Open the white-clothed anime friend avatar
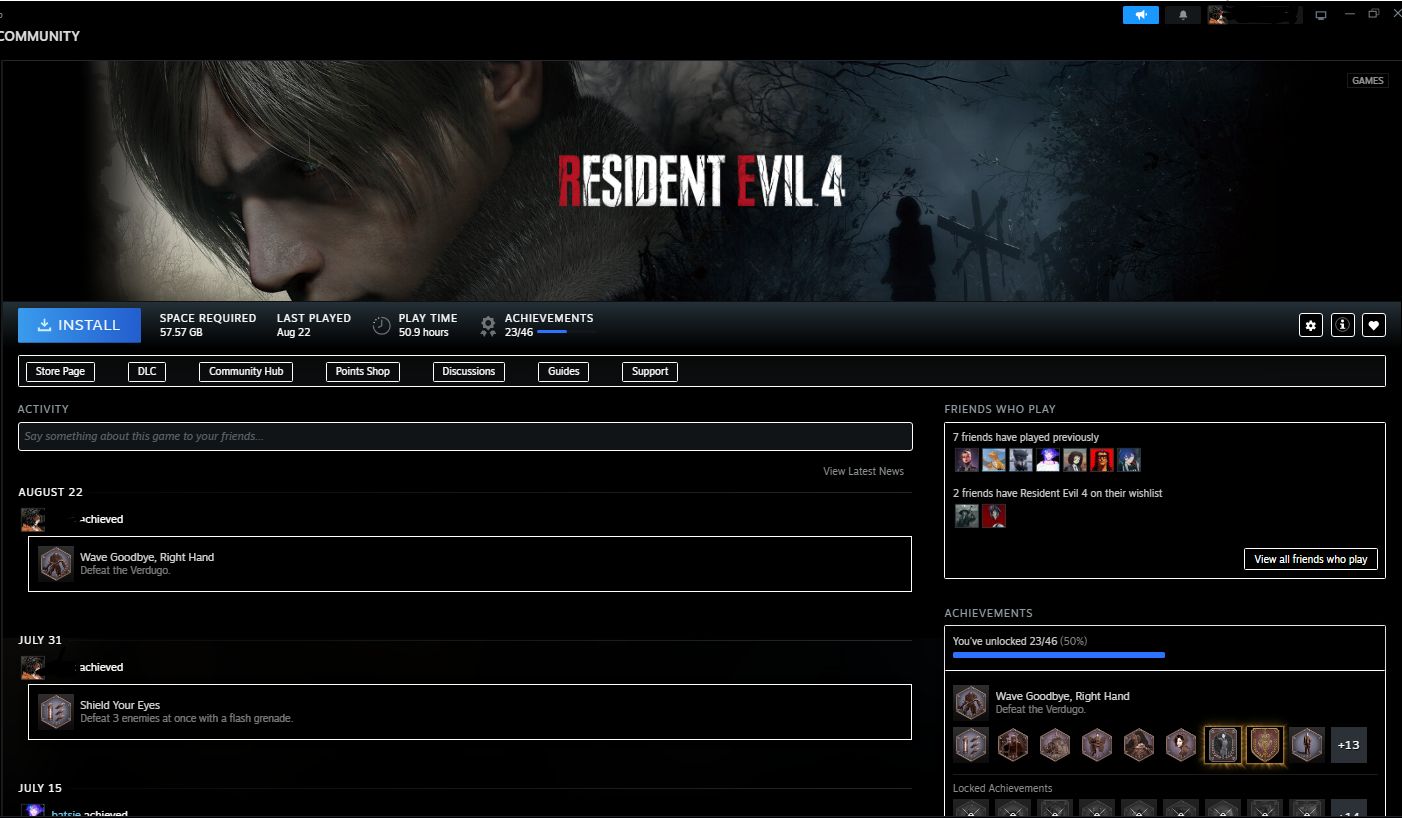Screen dimensions: 1402x818 (x=1048, y=460)
